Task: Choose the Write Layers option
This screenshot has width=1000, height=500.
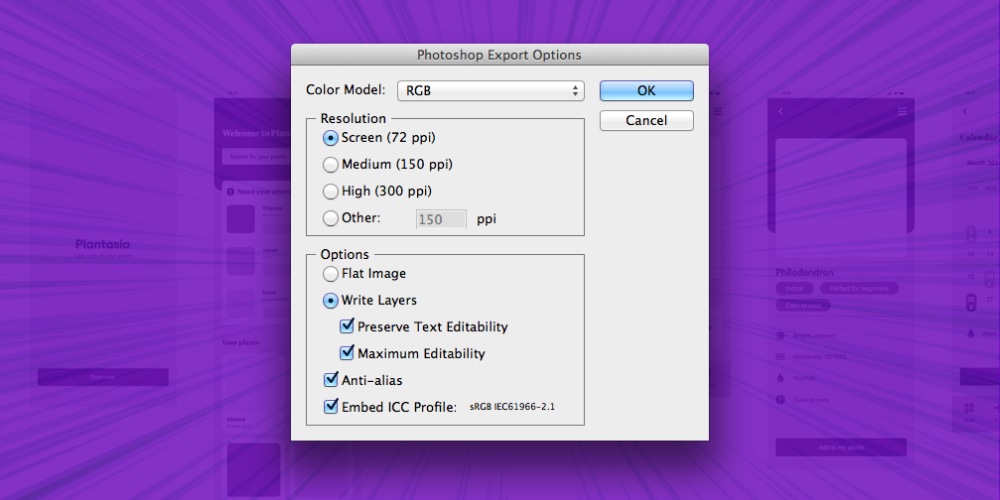Action: click(331, 300)
